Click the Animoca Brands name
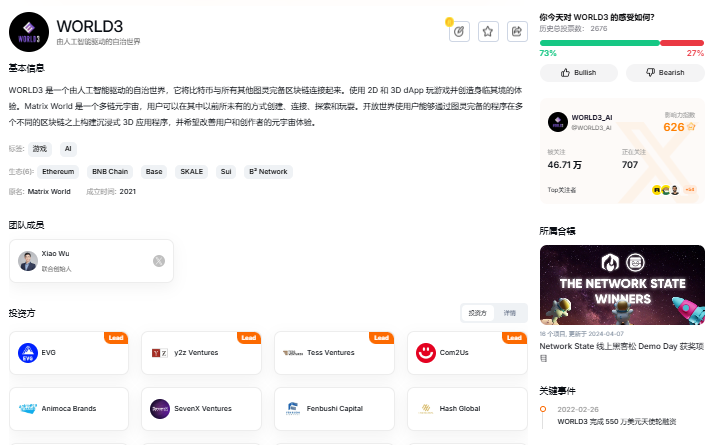This screenshot has height=445, width=720. [69, 409]
